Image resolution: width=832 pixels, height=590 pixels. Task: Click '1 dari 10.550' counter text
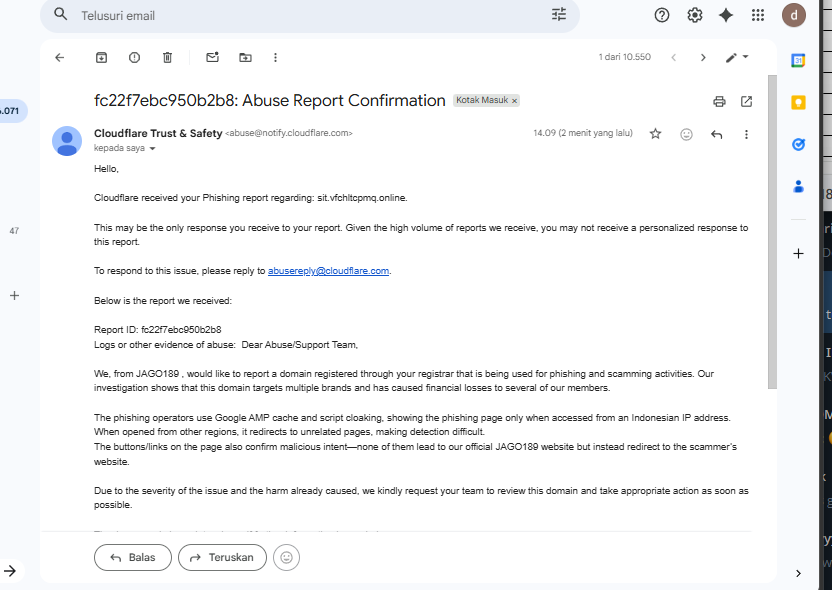pyautogui.click(x=625, y=57)
